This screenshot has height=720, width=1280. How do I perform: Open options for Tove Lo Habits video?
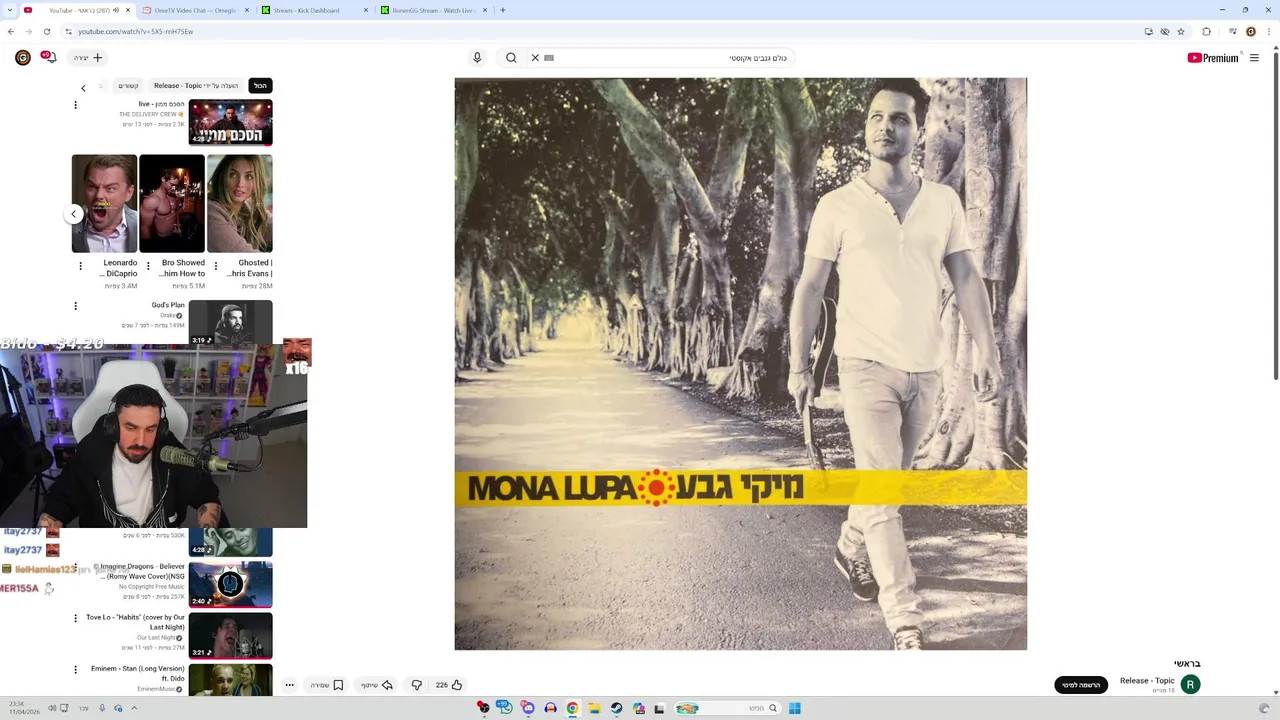[75, 618]
